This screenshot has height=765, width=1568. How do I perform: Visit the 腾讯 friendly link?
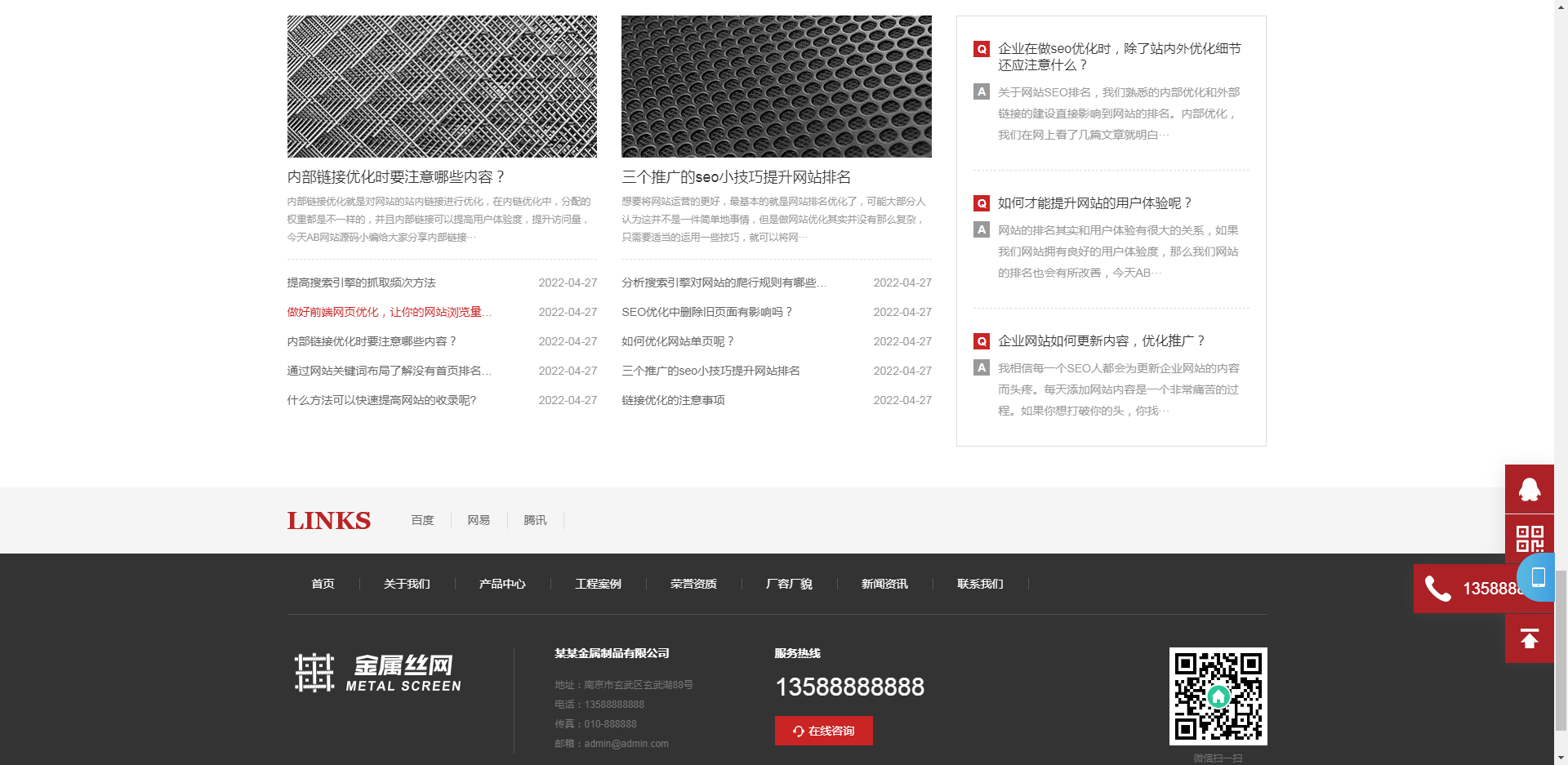535,520
